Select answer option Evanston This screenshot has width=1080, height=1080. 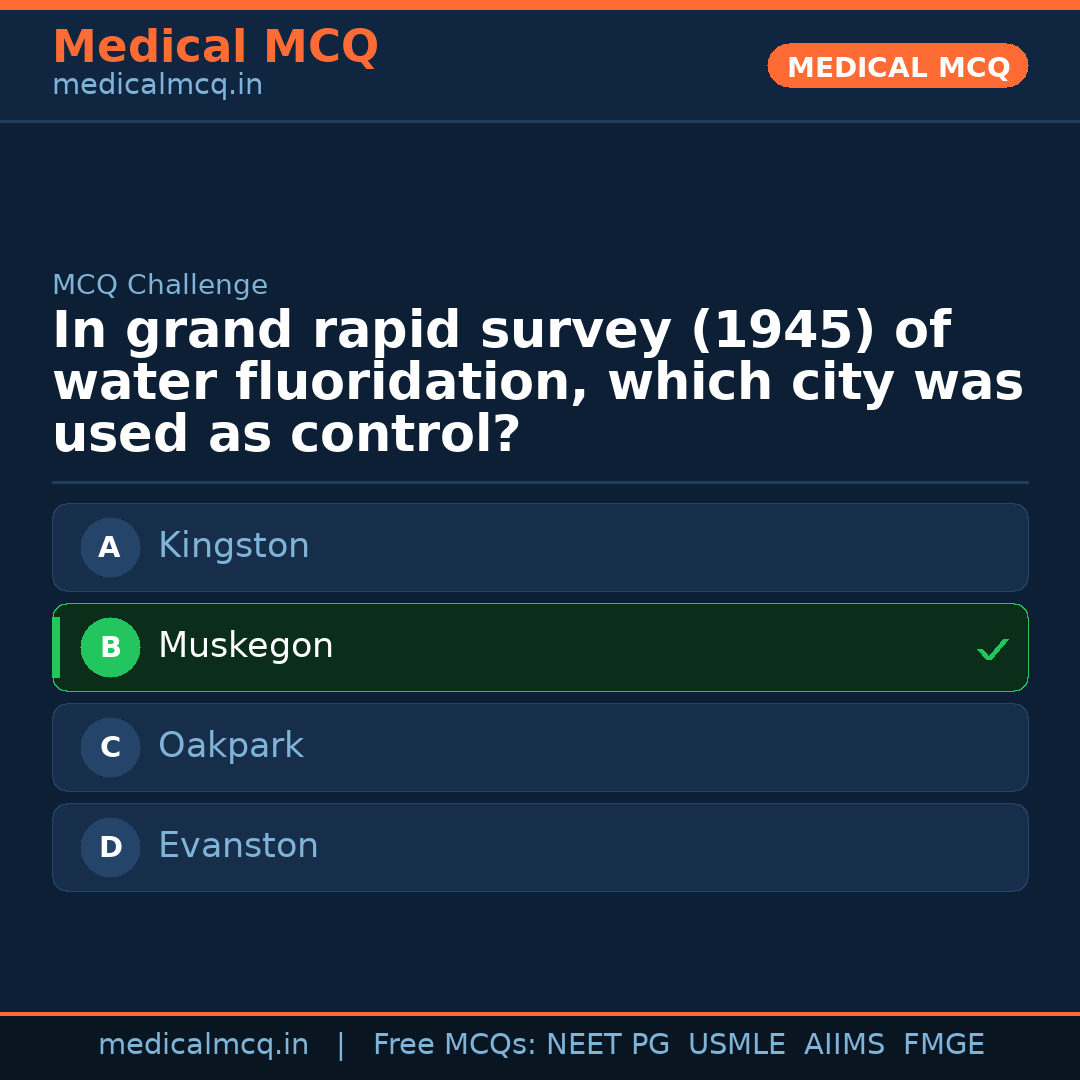540,847
